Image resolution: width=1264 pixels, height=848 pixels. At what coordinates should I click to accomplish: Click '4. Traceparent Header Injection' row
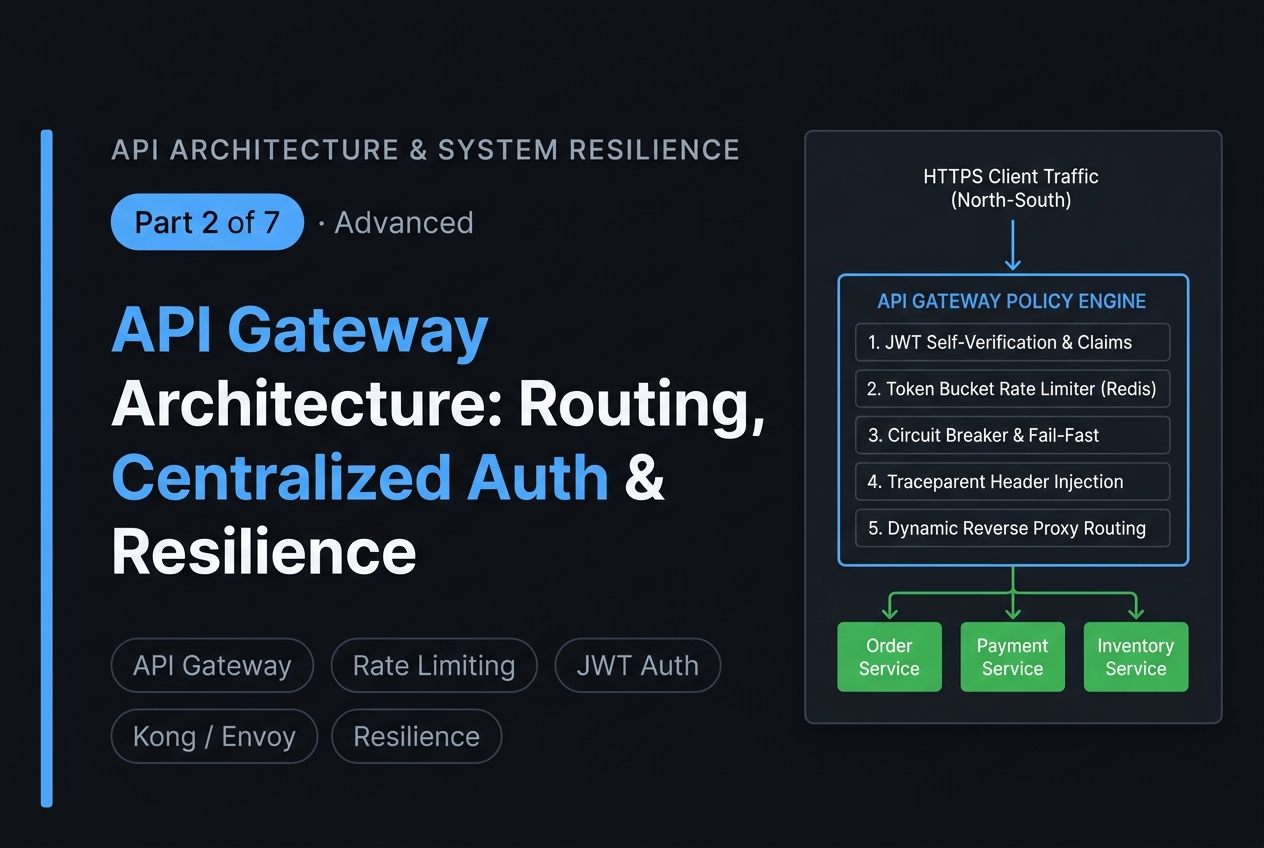(1012, 482)
